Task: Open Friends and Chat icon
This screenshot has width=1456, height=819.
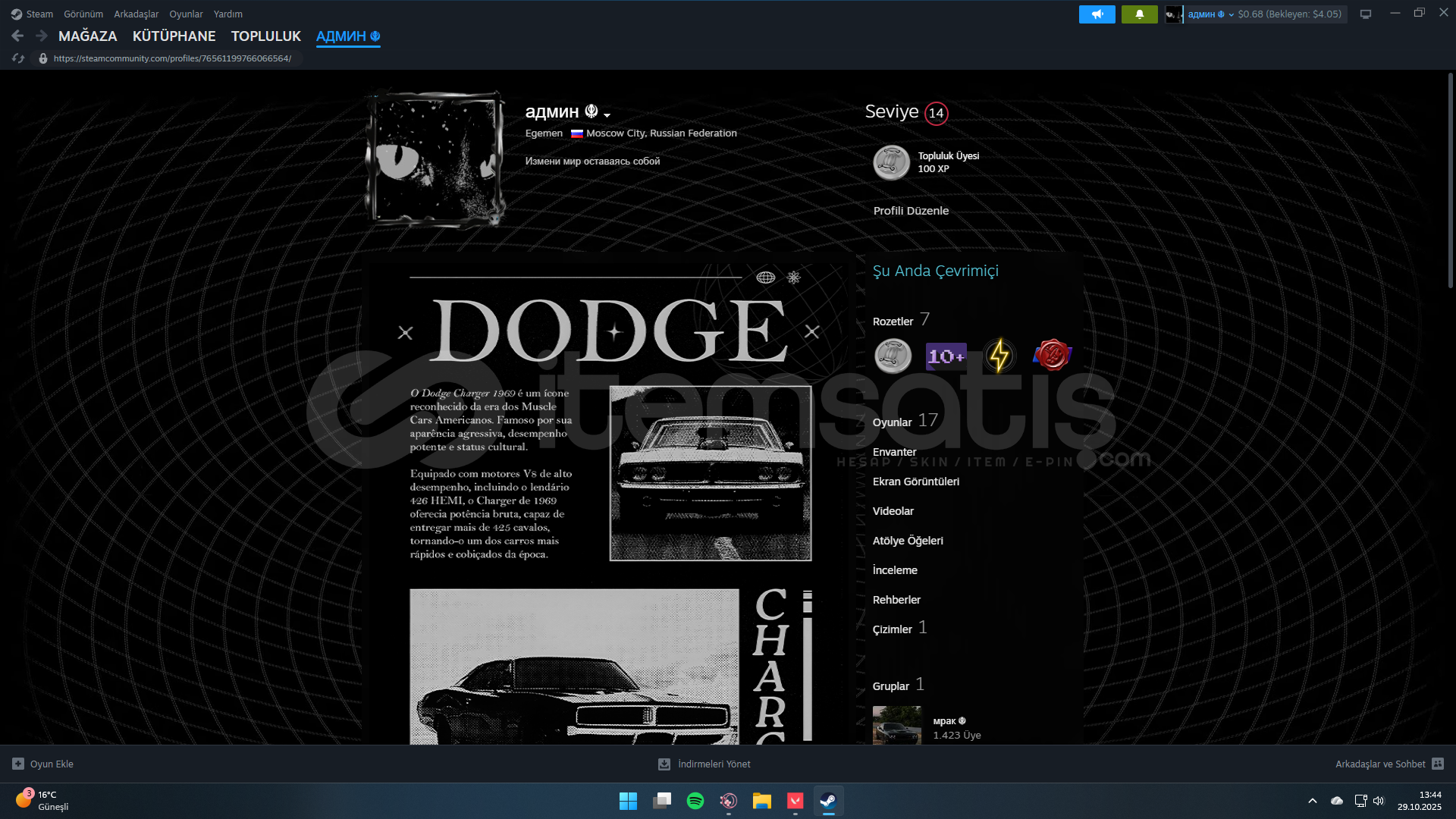Action: click(x=1438, y=764)
